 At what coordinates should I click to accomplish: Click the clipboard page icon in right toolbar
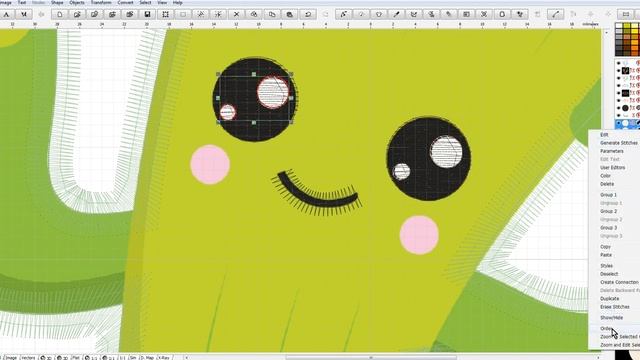click(502, 14)
